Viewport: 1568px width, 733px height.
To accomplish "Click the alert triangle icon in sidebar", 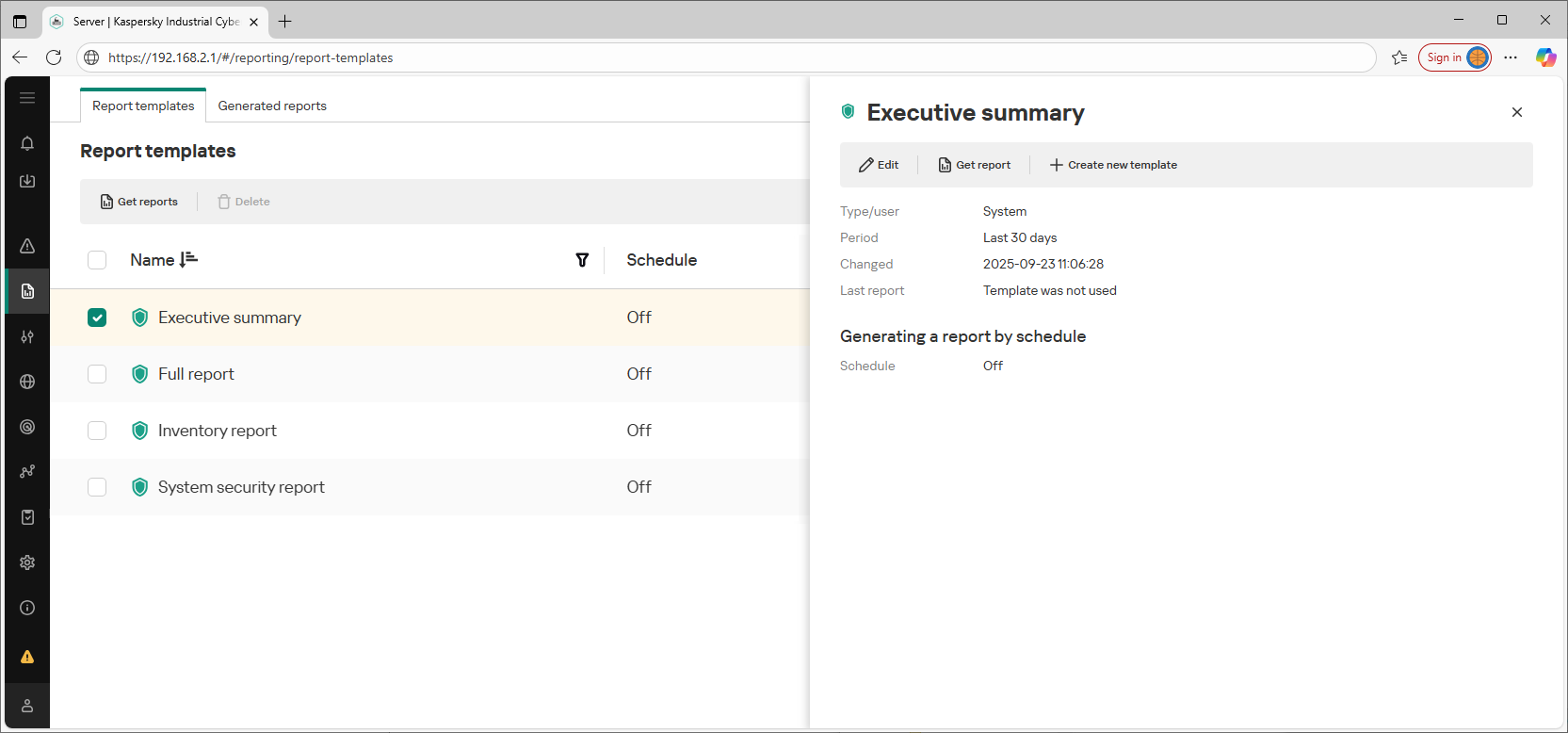I will pos(27,246).
